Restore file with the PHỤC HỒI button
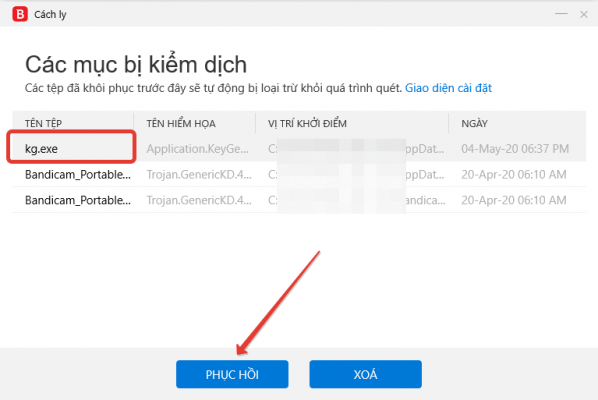This screenshot has height=400, width=598. point(232,374)
